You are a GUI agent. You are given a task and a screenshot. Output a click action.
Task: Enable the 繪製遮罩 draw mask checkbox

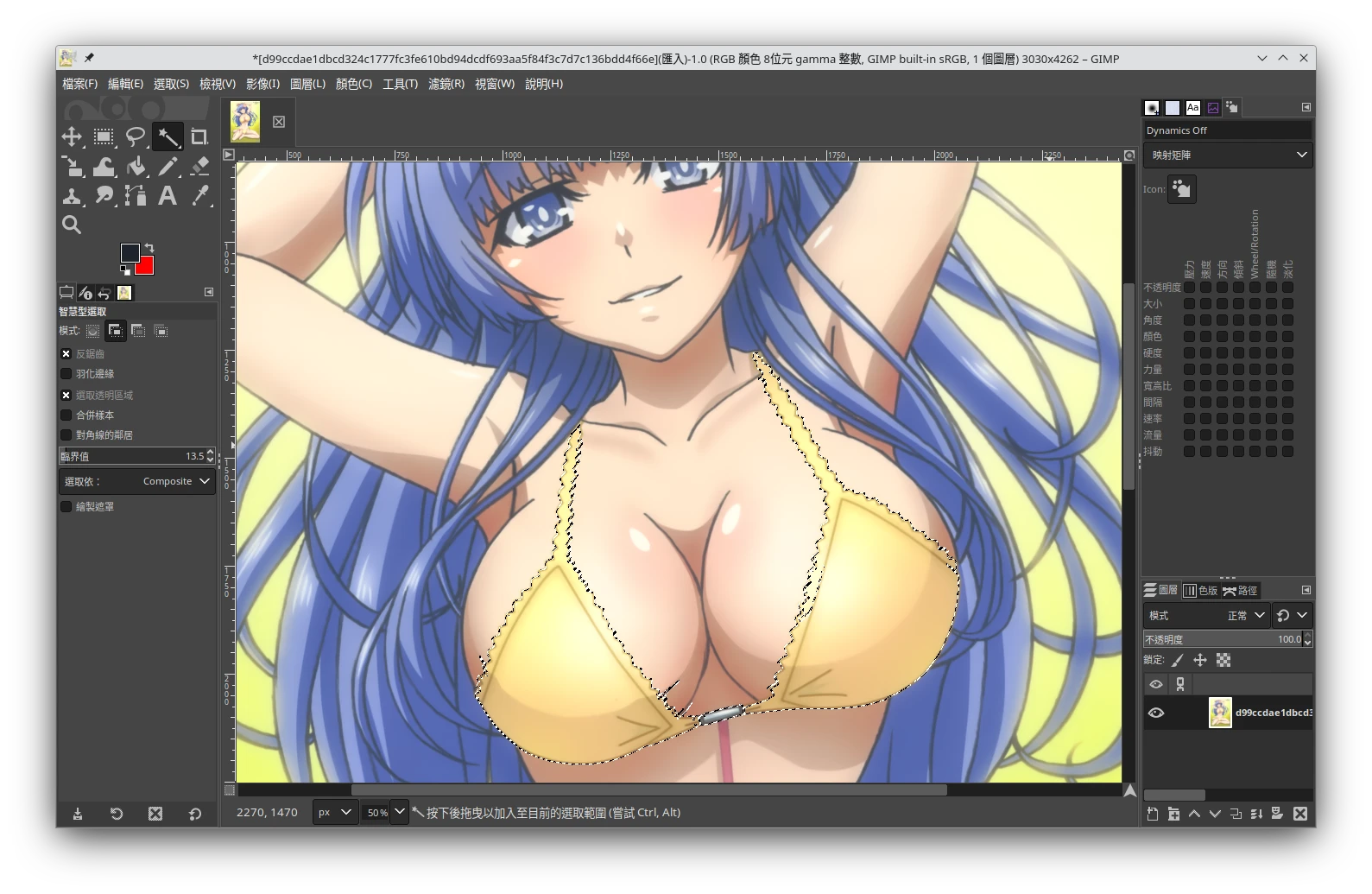(66, 507)
